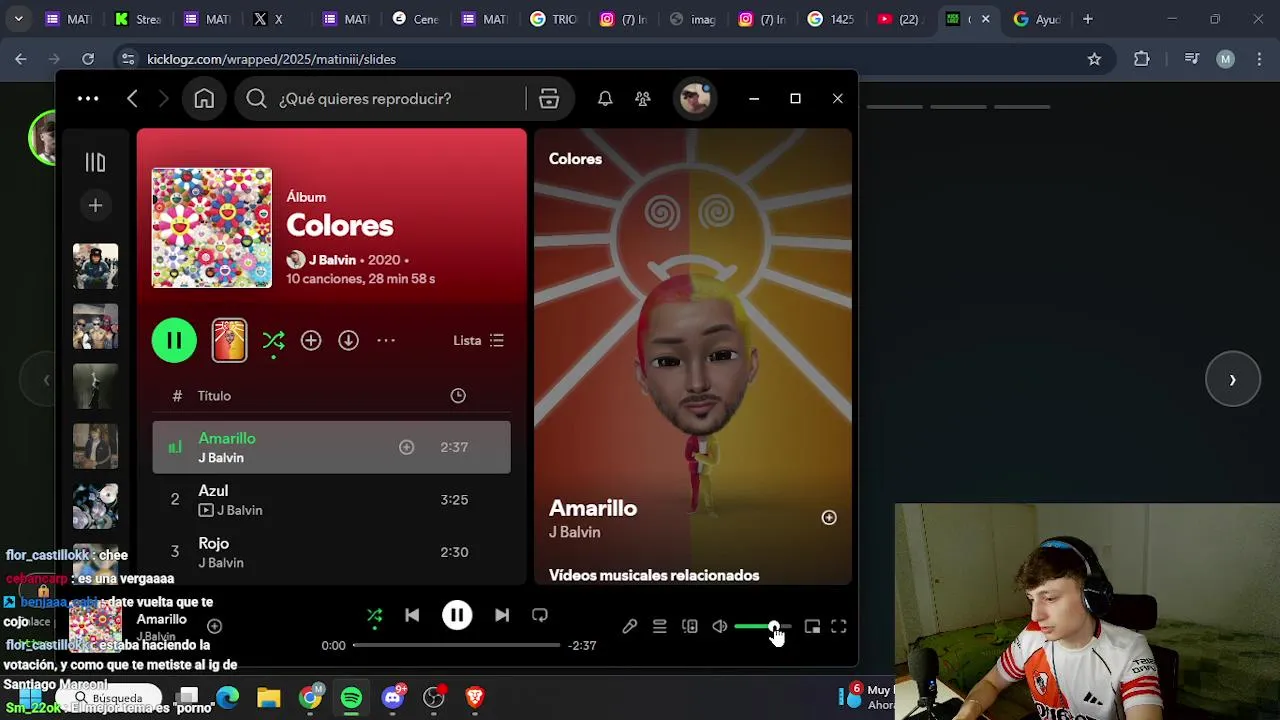Pause album with green pause button

coord(174,340)
